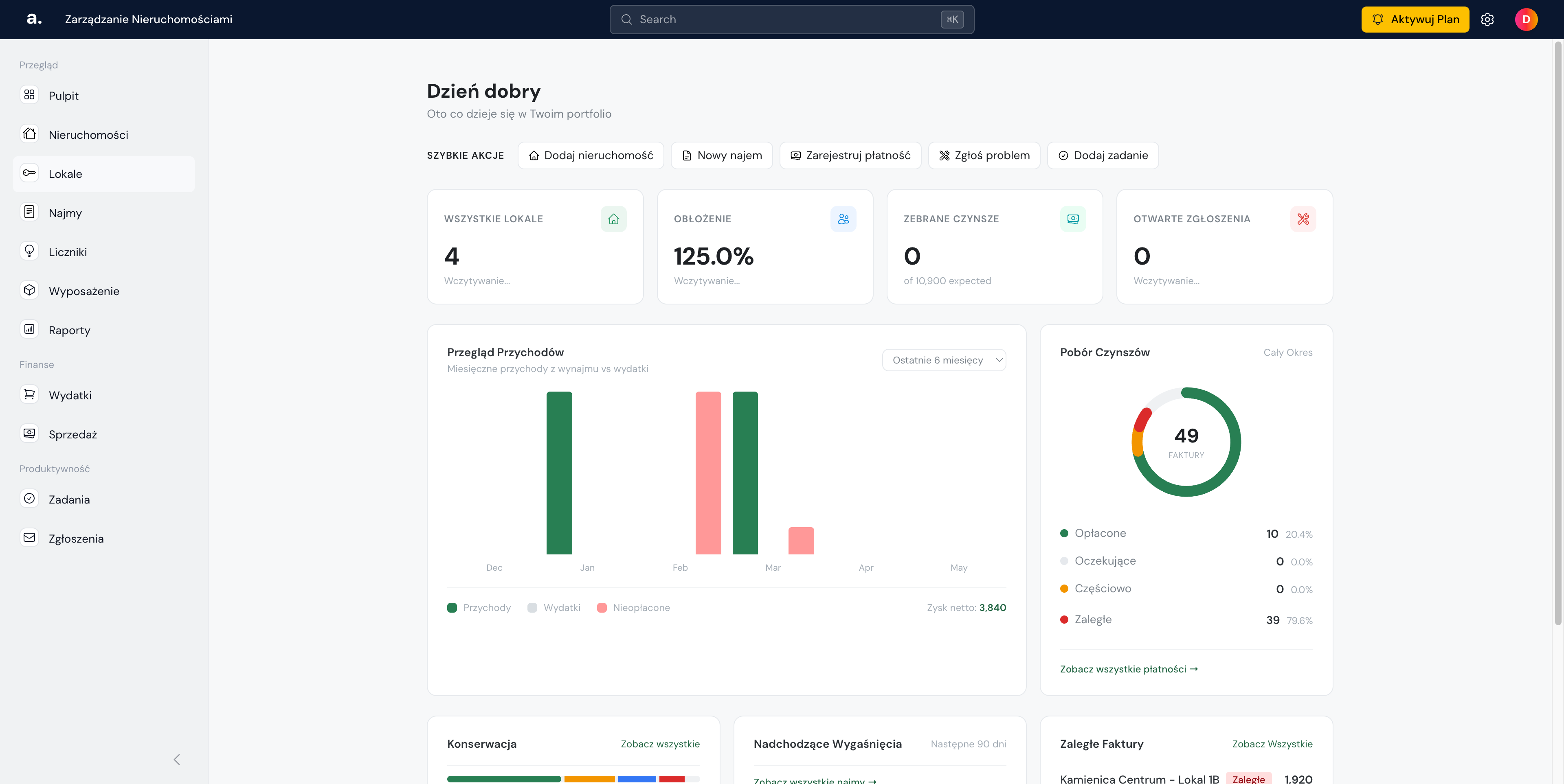Open the Ostatnie 6 miesięcy dropdown
Viewport: 1564px width, 784px height.
pos(944,360)
